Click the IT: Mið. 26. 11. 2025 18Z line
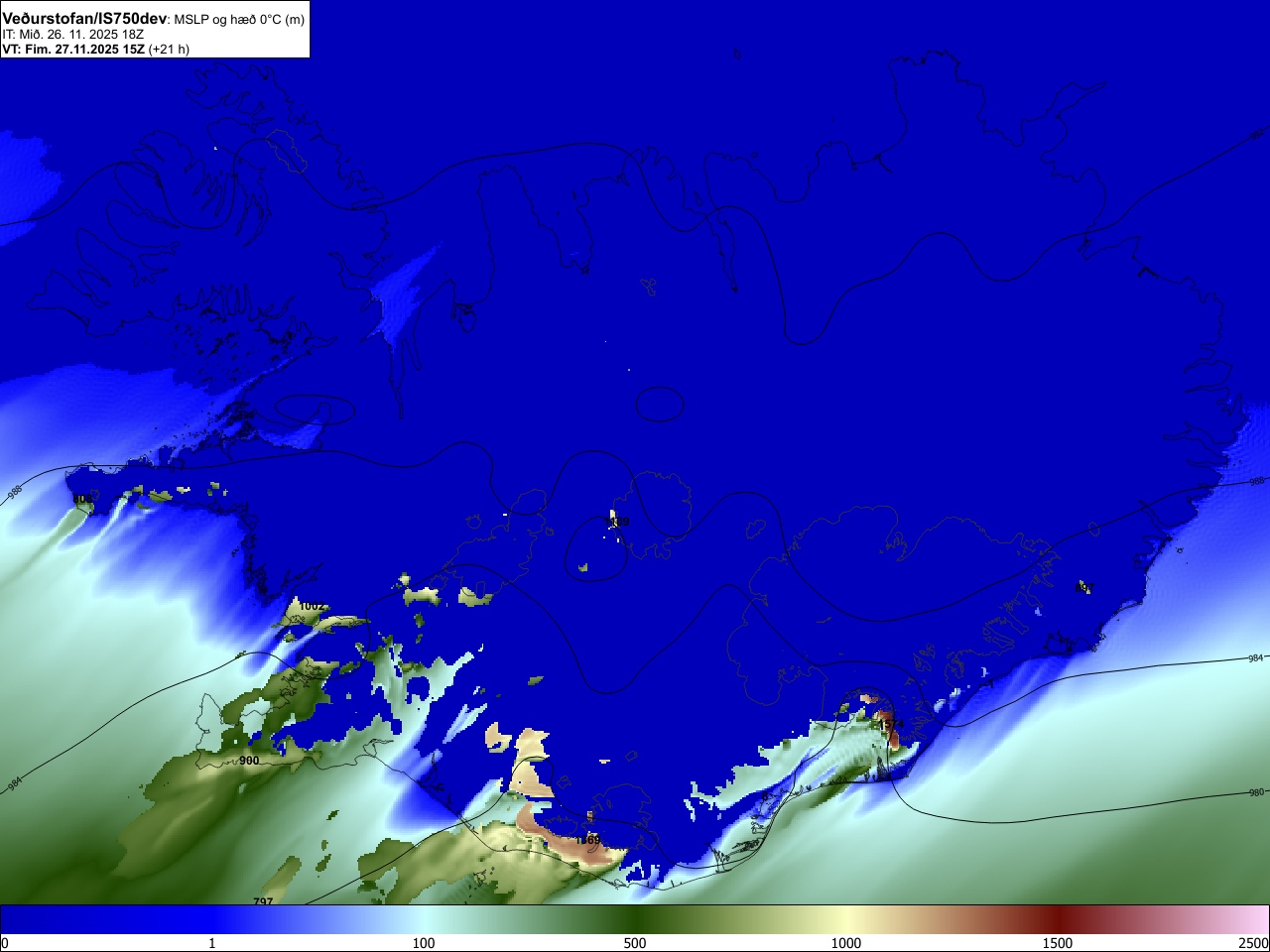This screenshot has height=952, width=1270. point(73,35)
